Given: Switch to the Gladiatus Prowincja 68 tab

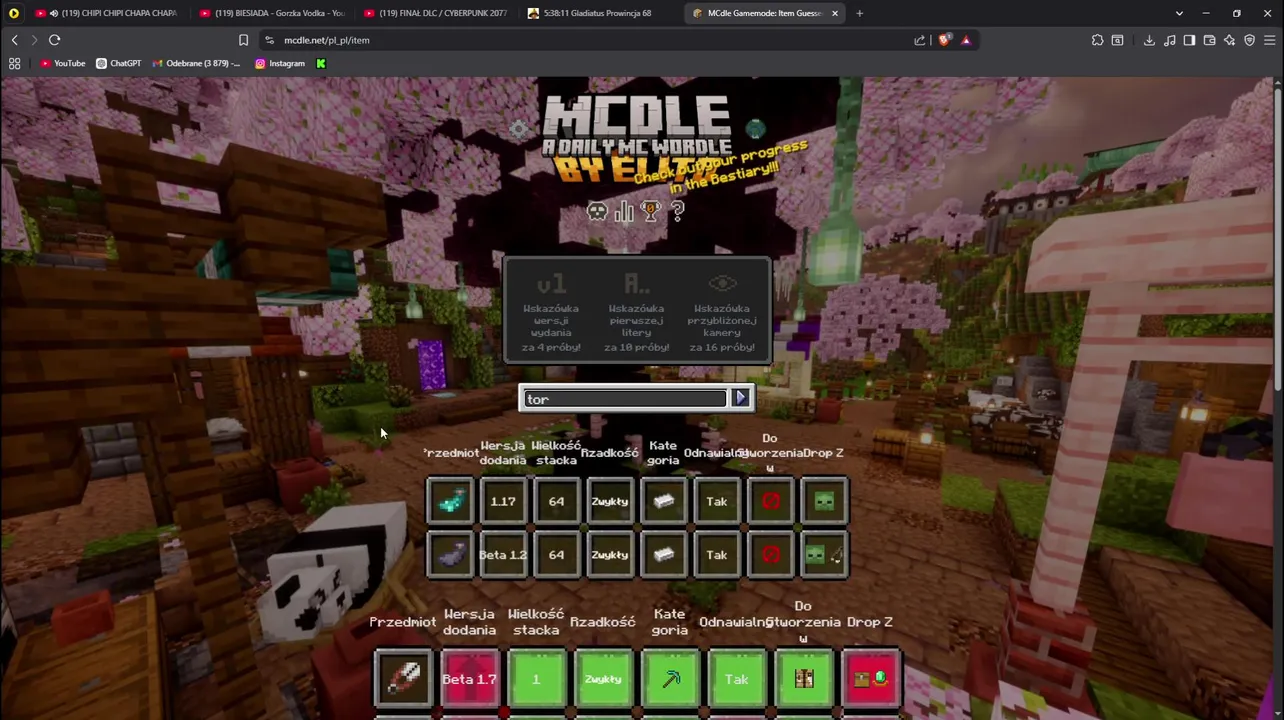Looking at the screenshot, I should 600,13.
